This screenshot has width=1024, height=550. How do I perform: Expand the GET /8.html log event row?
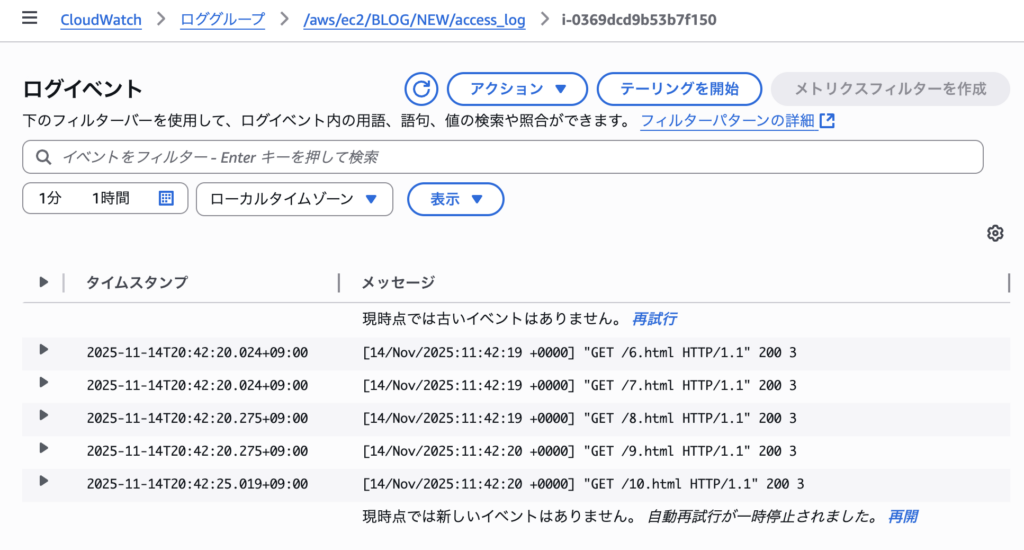click(x=43, y=415)
